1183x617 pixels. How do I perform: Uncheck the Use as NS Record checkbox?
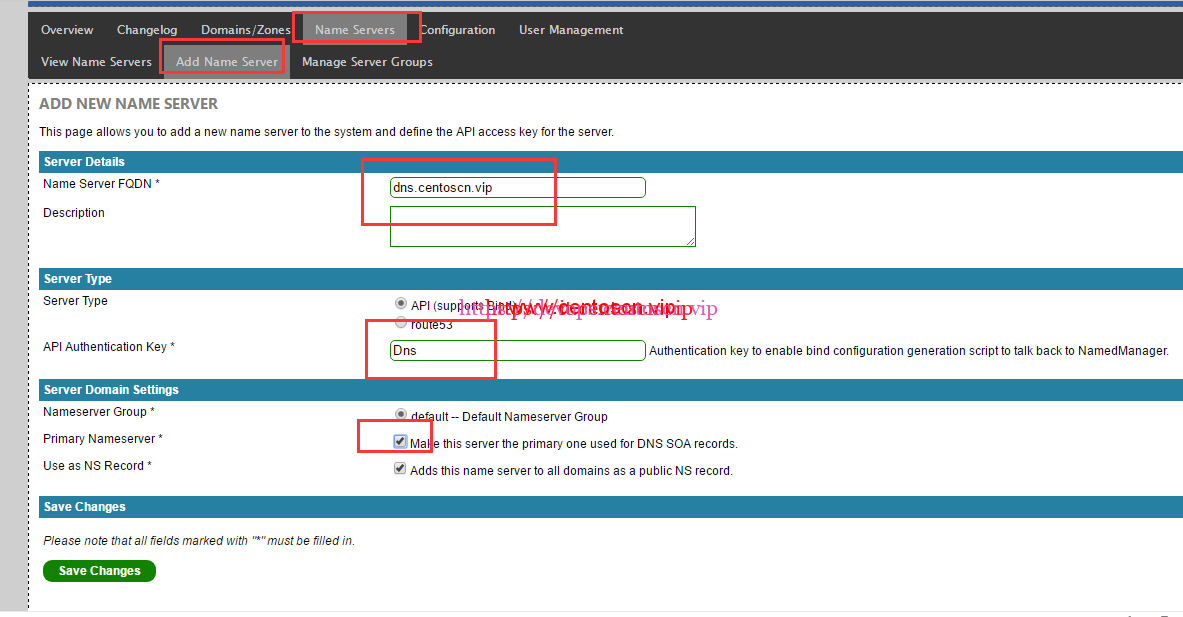coord(400,468)
